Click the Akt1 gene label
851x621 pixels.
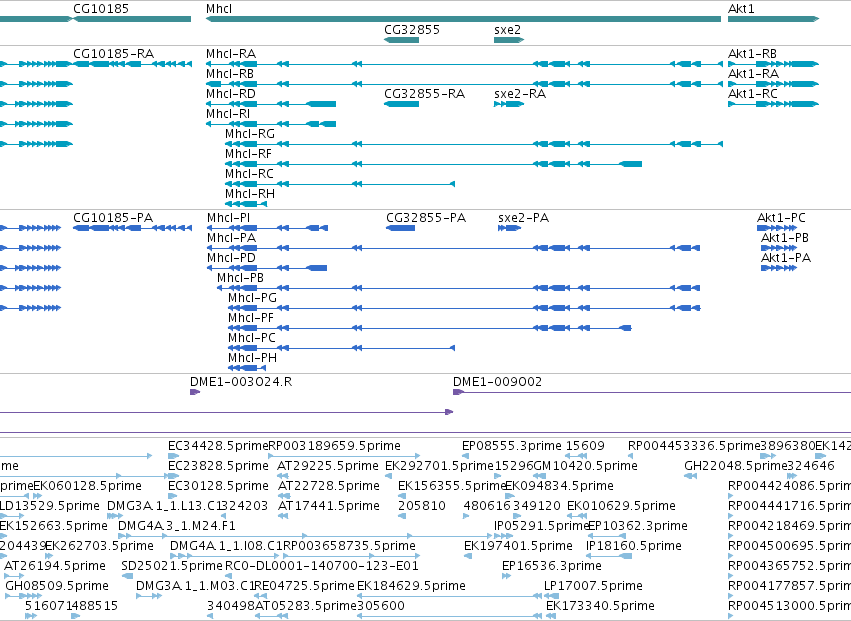[741, 9]
